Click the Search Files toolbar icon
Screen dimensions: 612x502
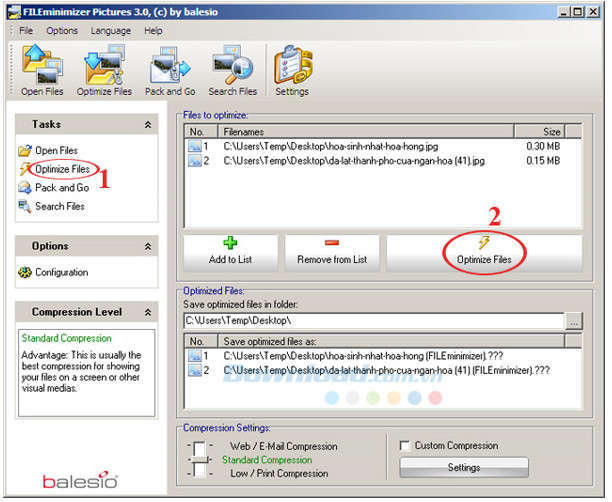click(233, 70)
